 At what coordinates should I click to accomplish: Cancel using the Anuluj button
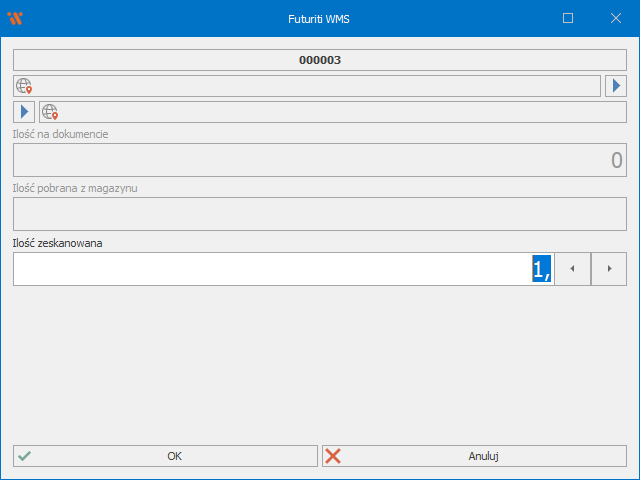[474, 456]
